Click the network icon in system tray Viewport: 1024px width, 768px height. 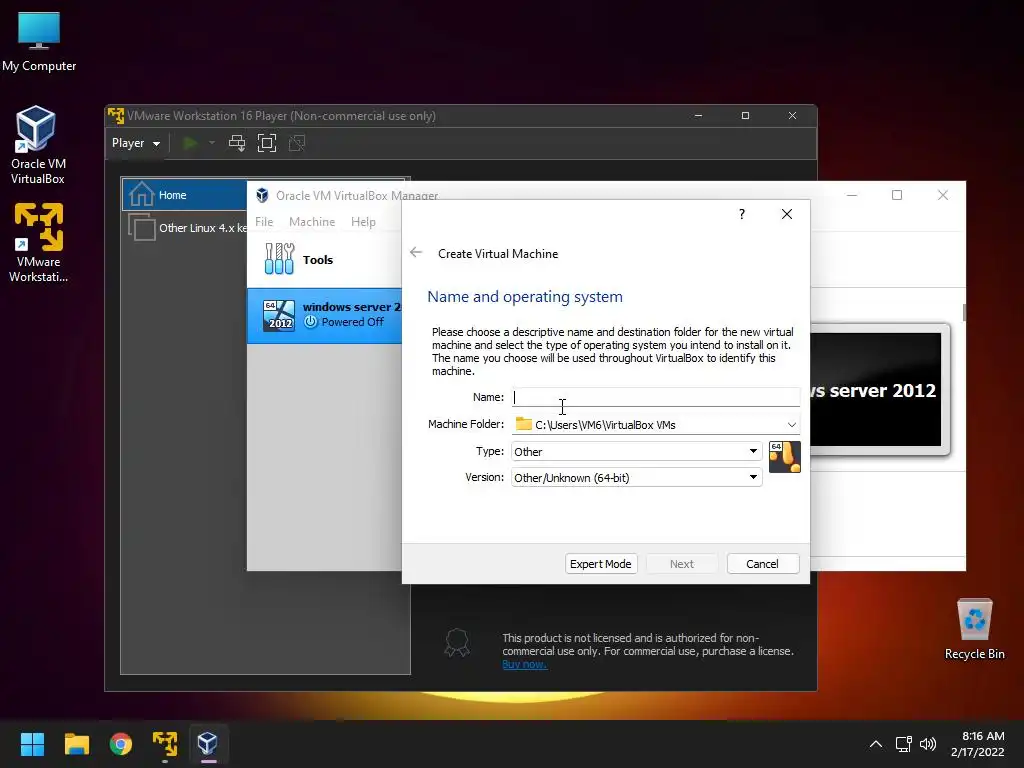point(904,744)
